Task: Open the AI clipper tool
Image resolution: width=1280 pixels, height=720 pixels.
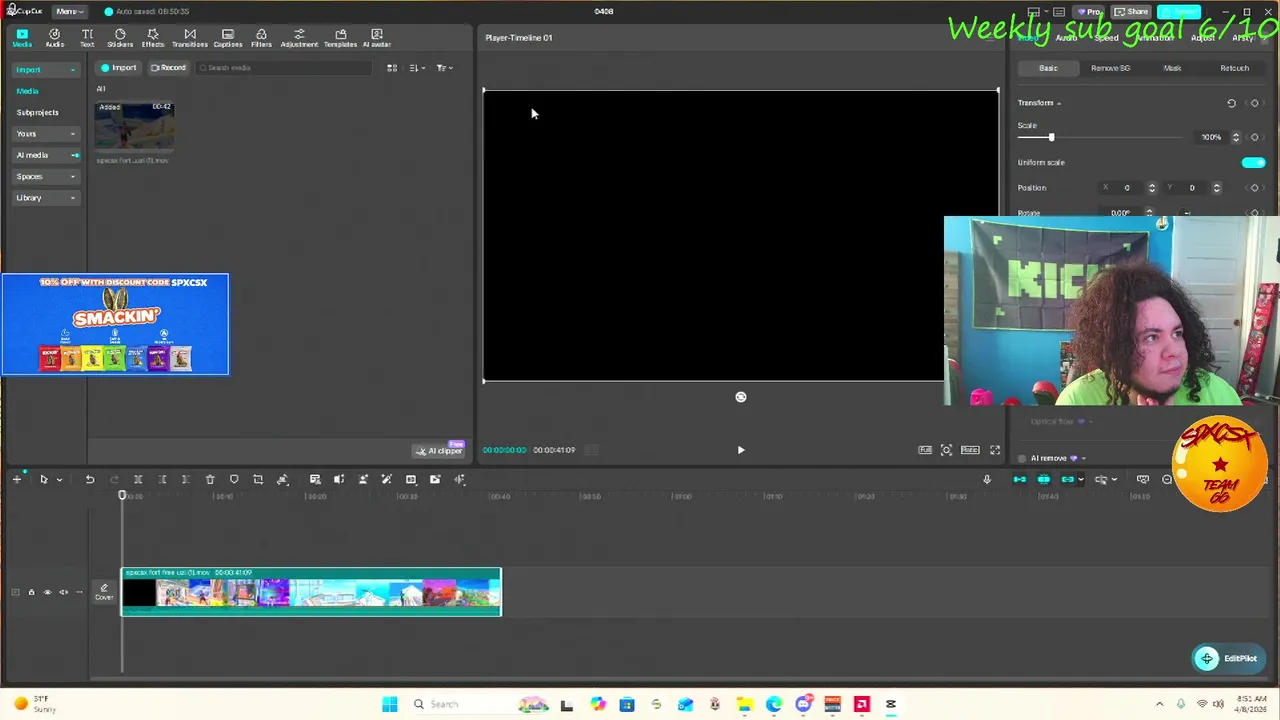Action: (439, 450)
